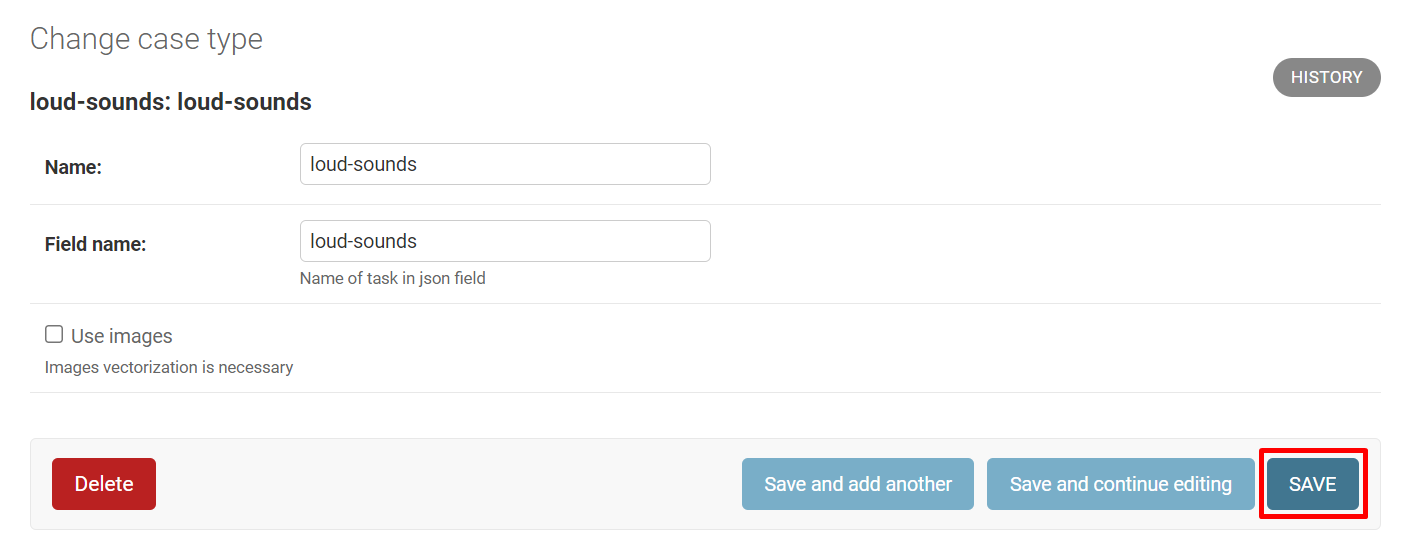
Task: Click the Change case type heading
Action: 146,39
